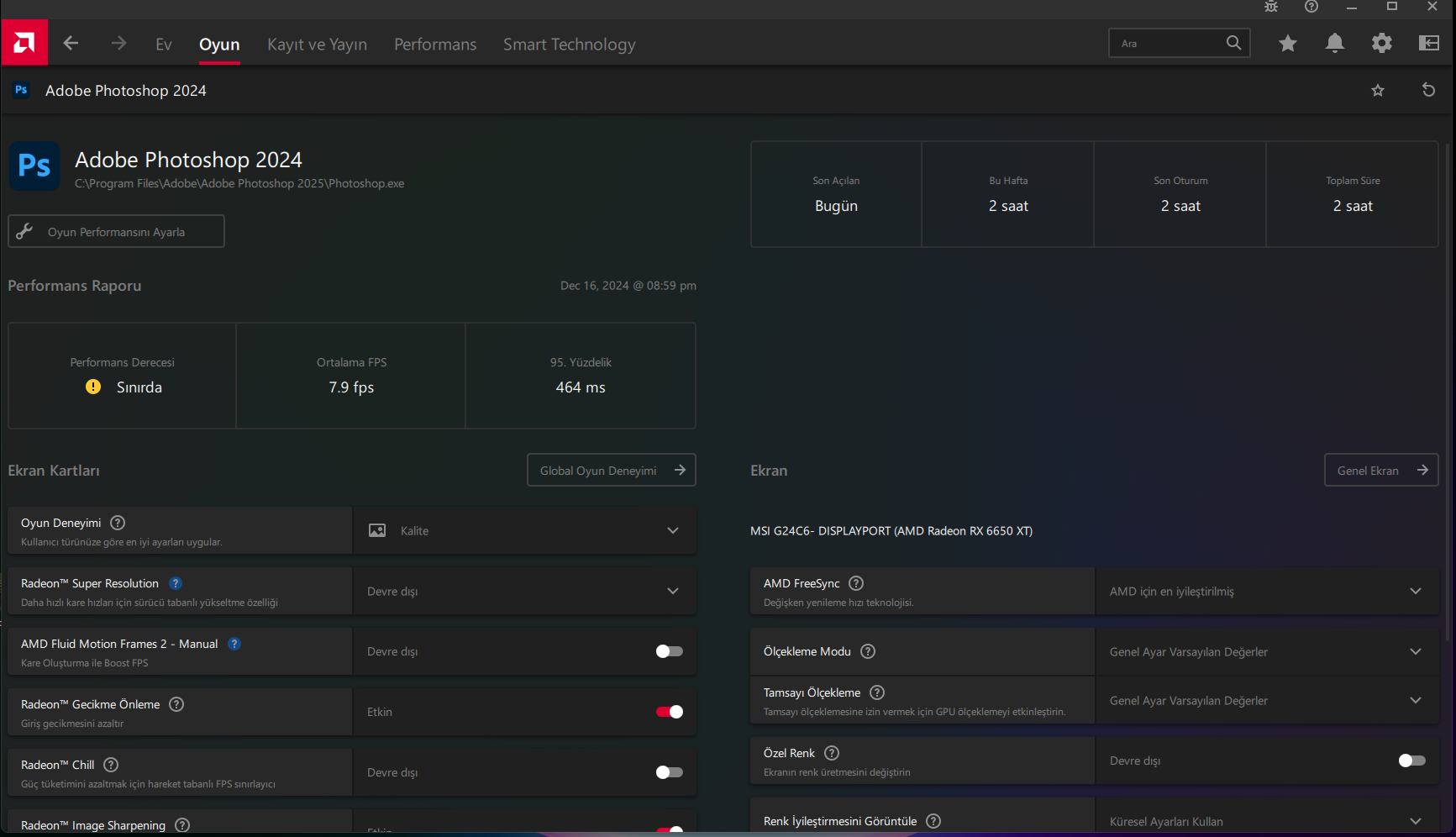Open Radeon Super Resolution help icon
The width and height of the screenshot is (1456, 837).
click(176, 583)
